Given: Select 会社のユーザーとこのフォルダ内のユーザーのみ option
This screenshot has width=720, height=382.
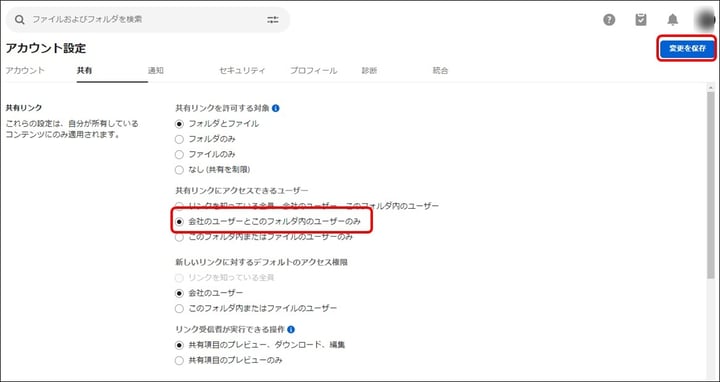Looking at the screenshot, I should [x=179, y=222].
